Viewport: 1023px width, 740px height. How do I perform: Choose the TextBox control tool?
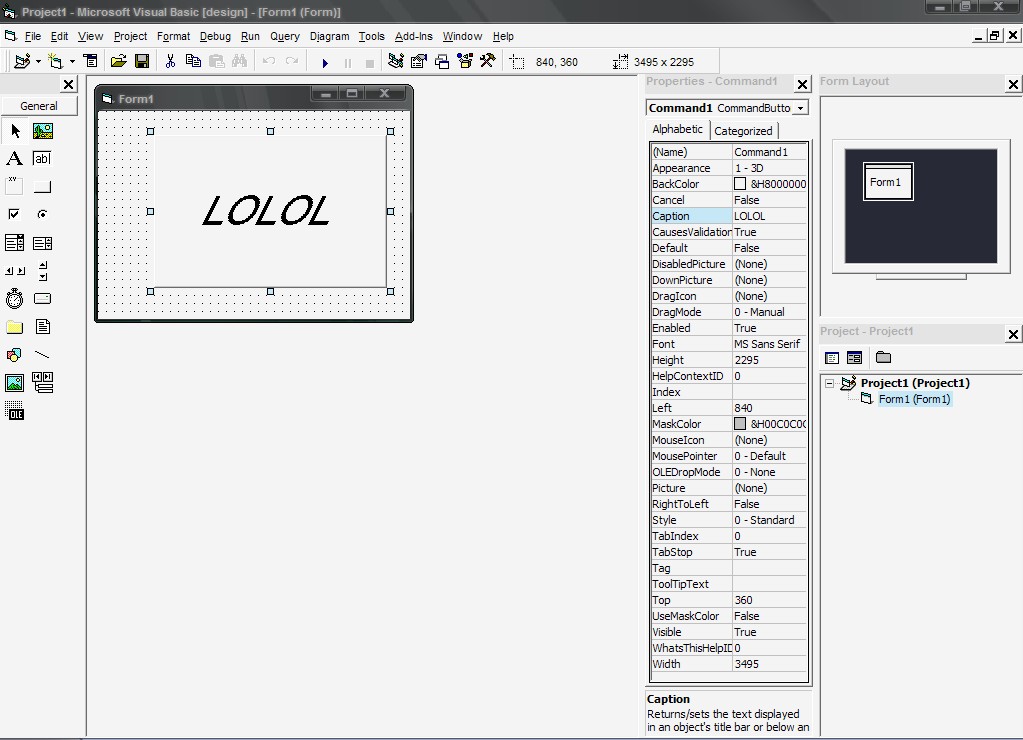coord(42,158)
